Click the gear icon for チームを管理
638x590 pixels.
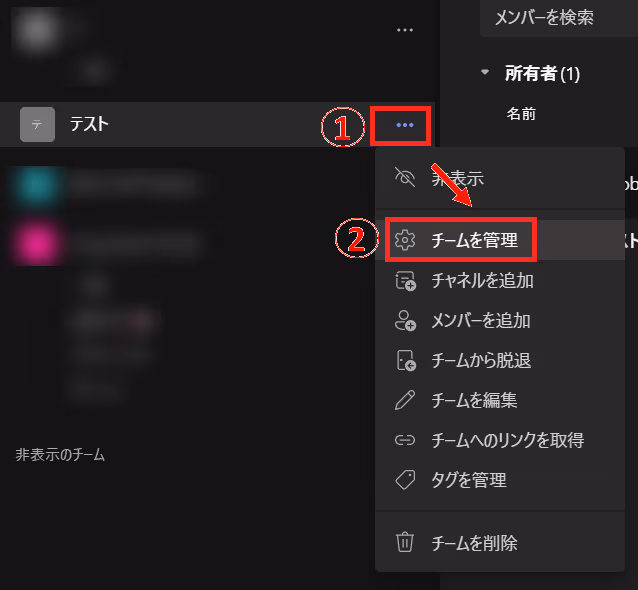405,240
